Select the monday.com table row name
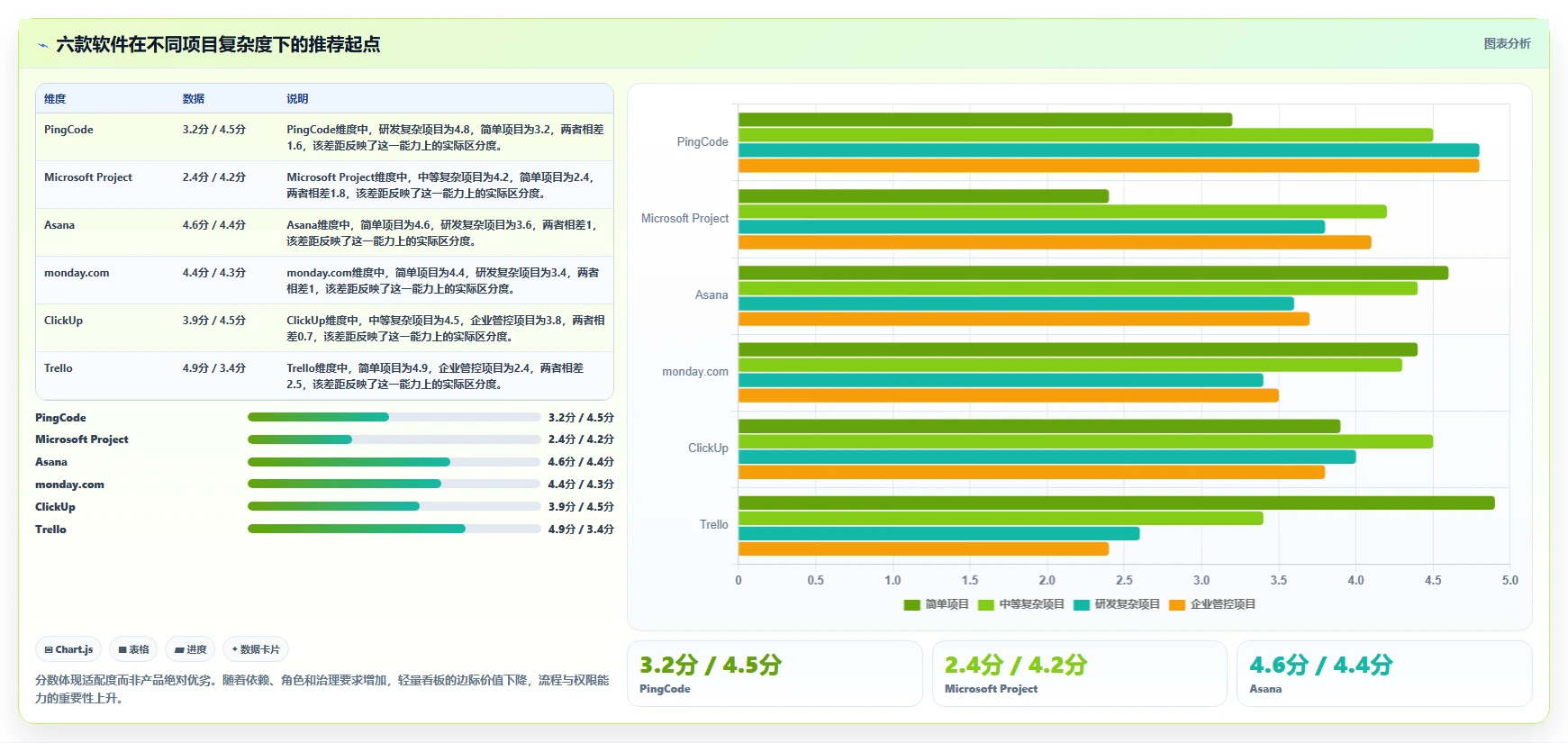This screenshot has height=743, width=1568. 77,273
